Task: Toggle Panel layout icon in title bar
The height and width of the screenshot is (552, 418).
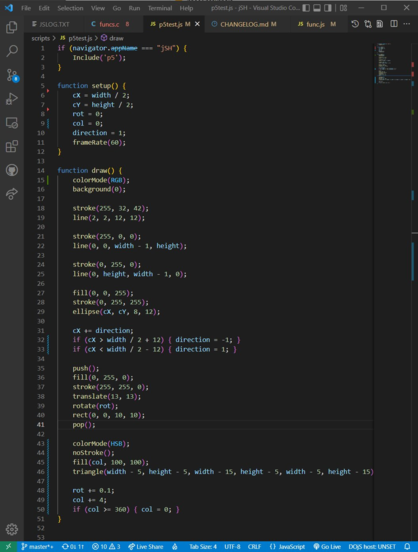Action: point(317,8)
